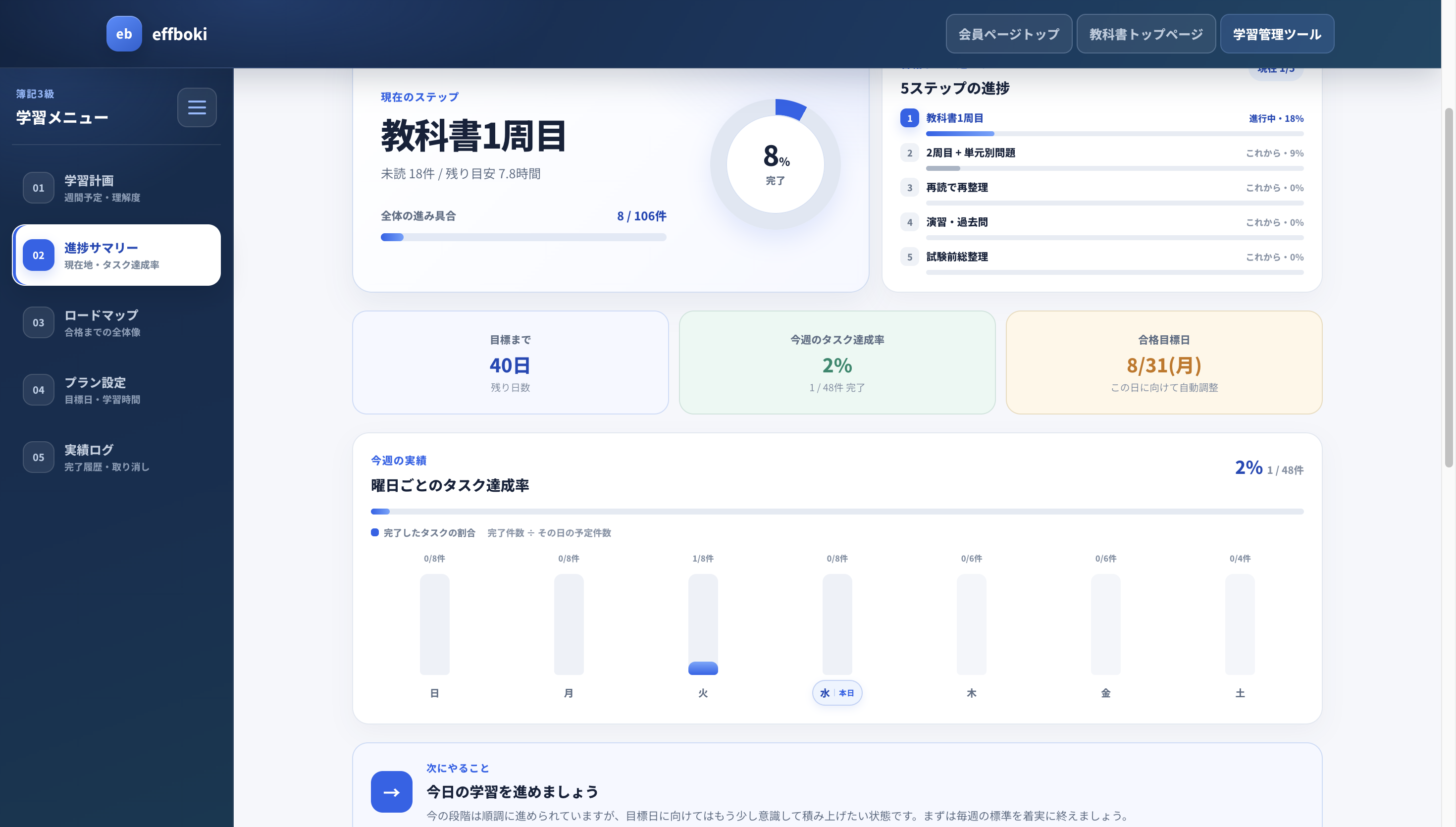Click the 現在のステップ label
Screen dimensions: 1456x827
pyautogui.click(x=419, y=97)
